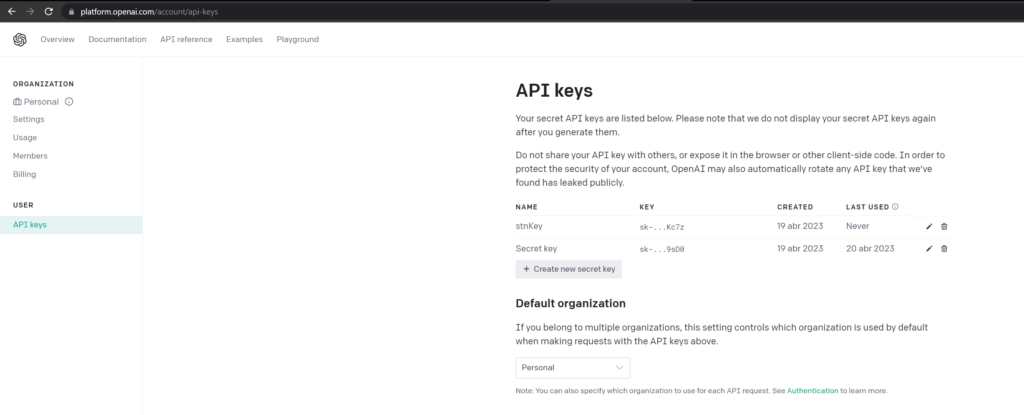The image size is (1024, 415).
Task: Click the Never last used value
Action: pyautogui.click(x=857, y=226)
